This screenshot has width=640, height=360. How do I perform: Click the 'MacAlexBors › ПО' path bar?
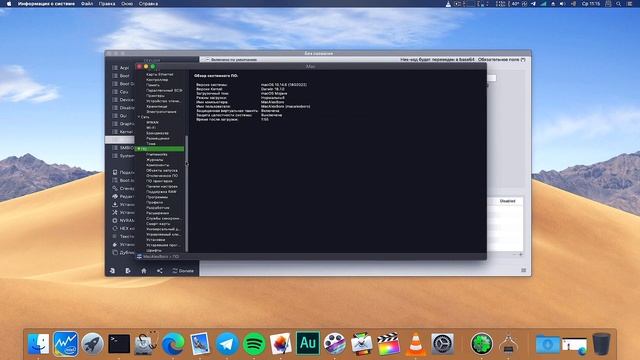[158, 256]
